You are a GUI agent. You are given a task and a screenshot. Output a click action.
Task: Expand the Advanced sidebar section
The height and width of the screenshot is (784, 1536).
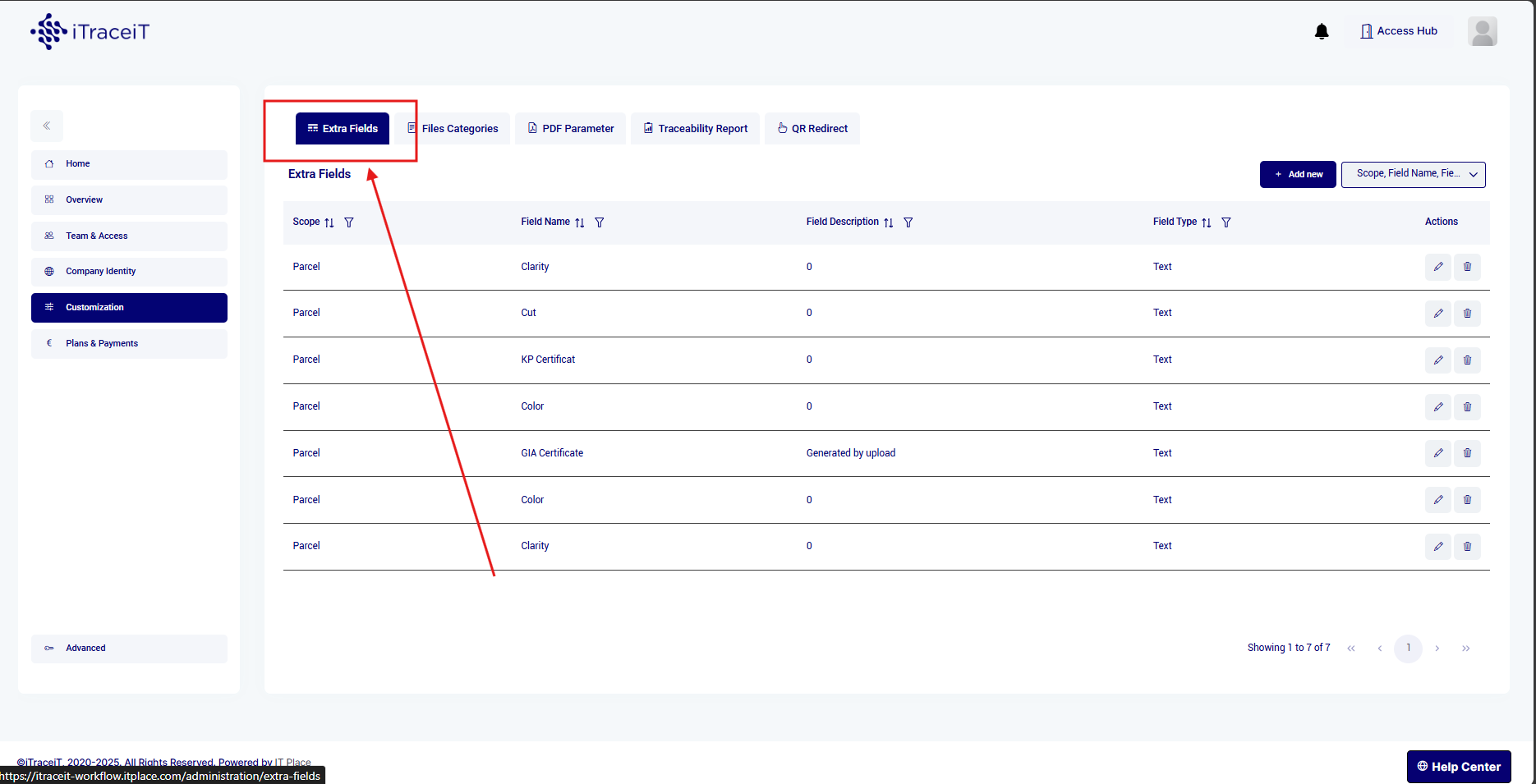[x=129, y=649]
